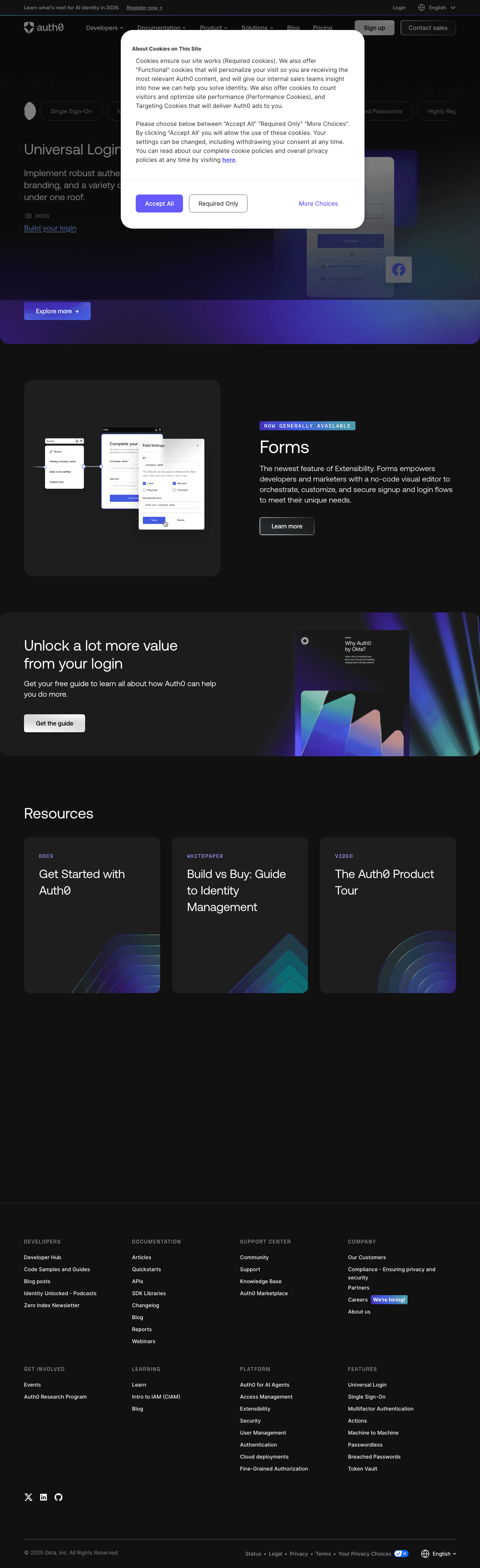Viewport: 480px width, 1568px height.
Task: Open Multifactor Authentication footer link
Action: [x=381, y=1409]
